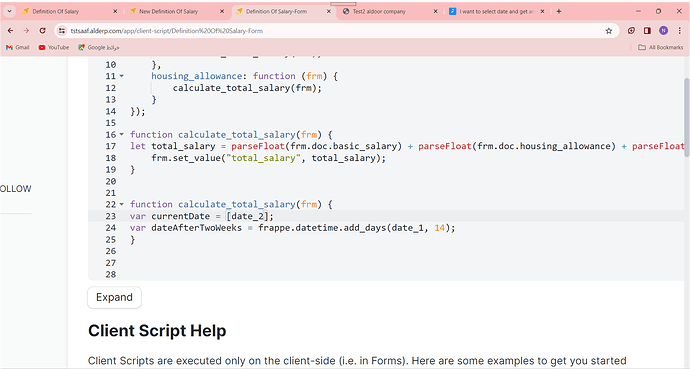The width and height of the screenshot is (690, 369).
Task: Open YouTube bookmark
Action: [54, 47]
